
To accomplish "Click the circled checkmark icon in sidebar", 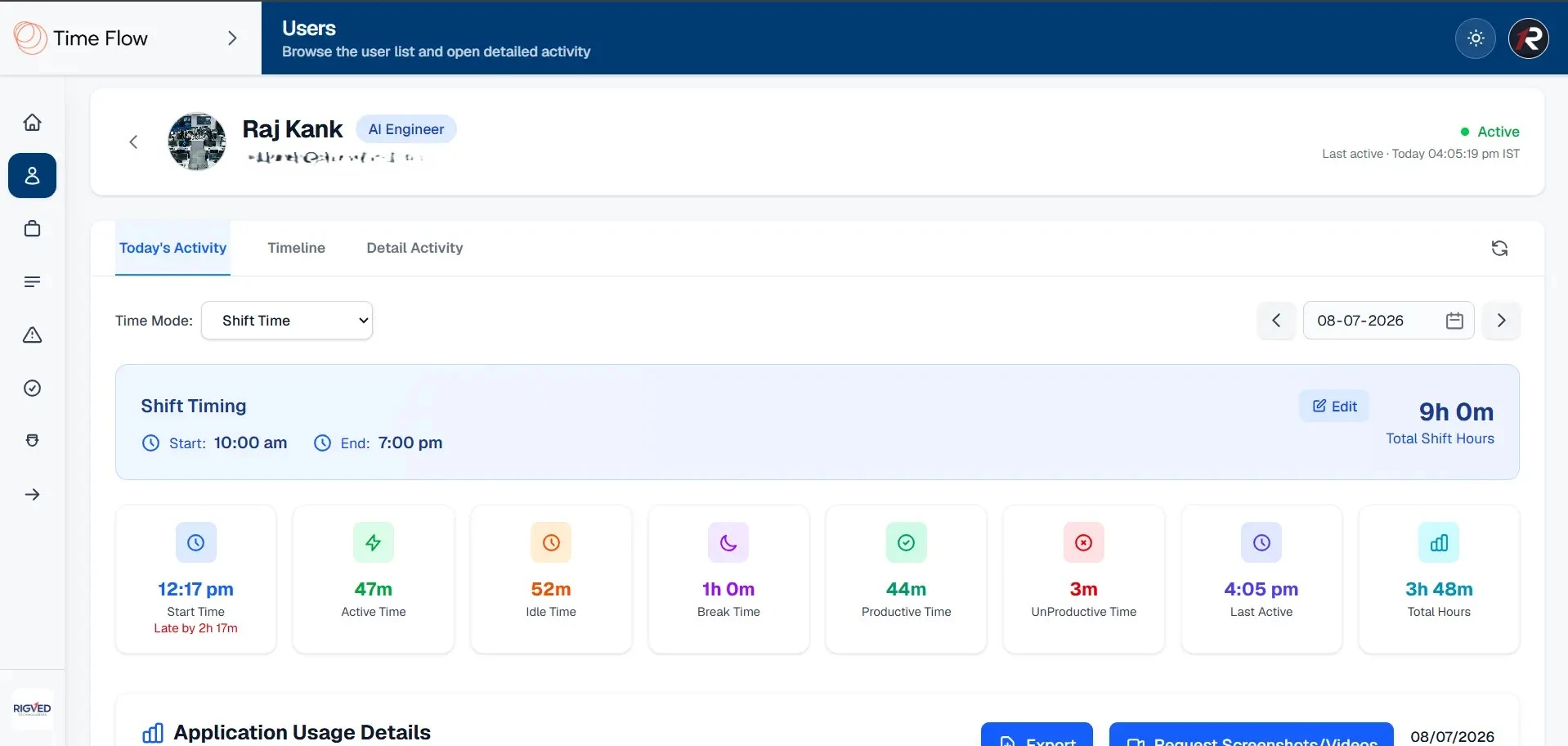I will 32,389.
